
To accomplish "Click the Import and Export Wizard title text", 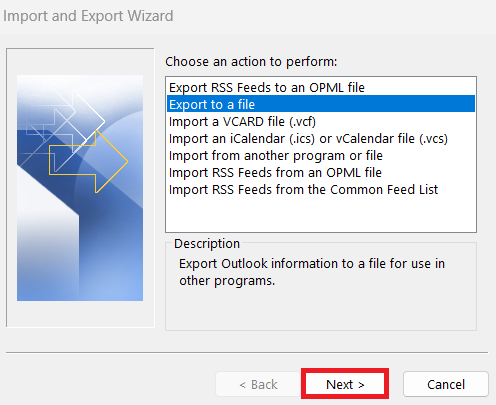I will [x=88, y=16].
